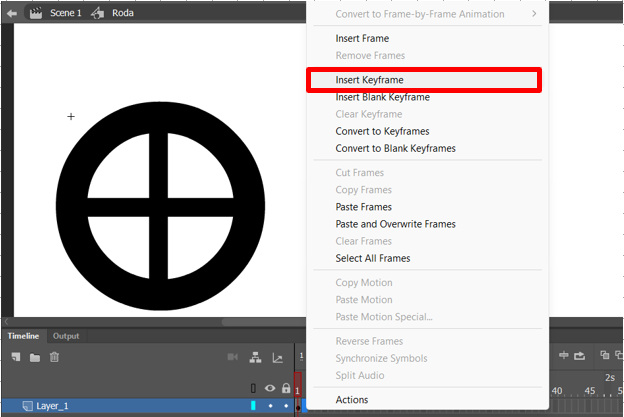Click the center frame icon

point(564,355)
